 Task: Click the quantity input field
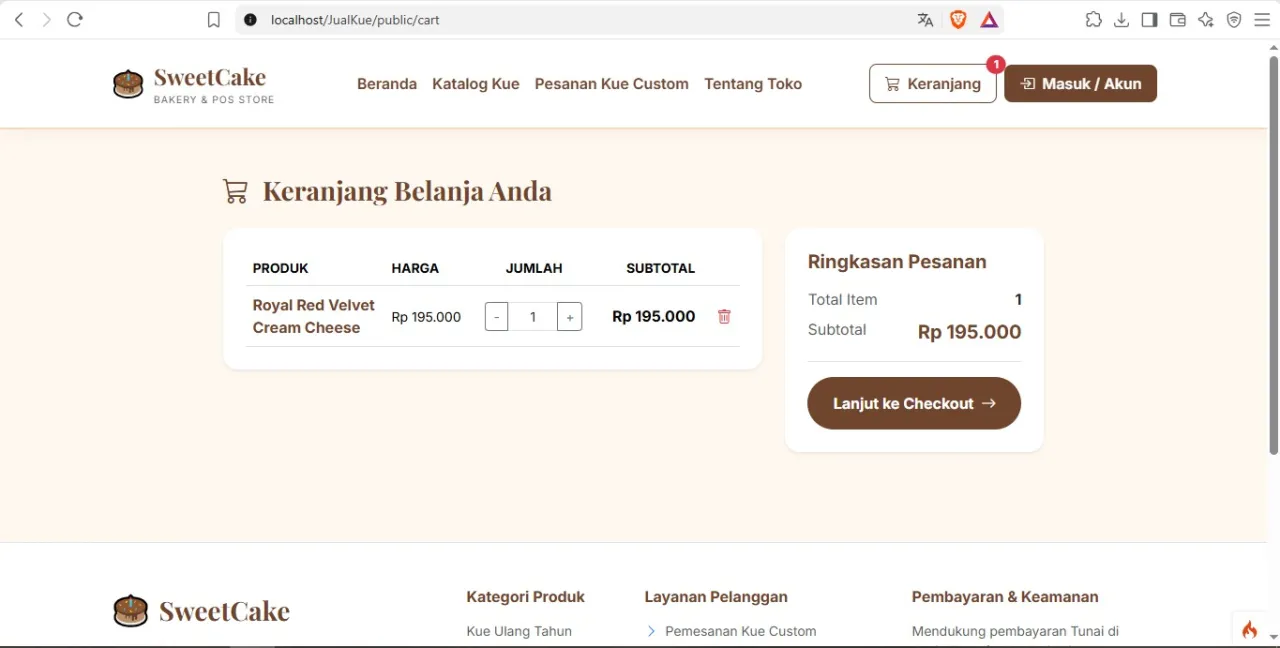(x=533, y=317)
